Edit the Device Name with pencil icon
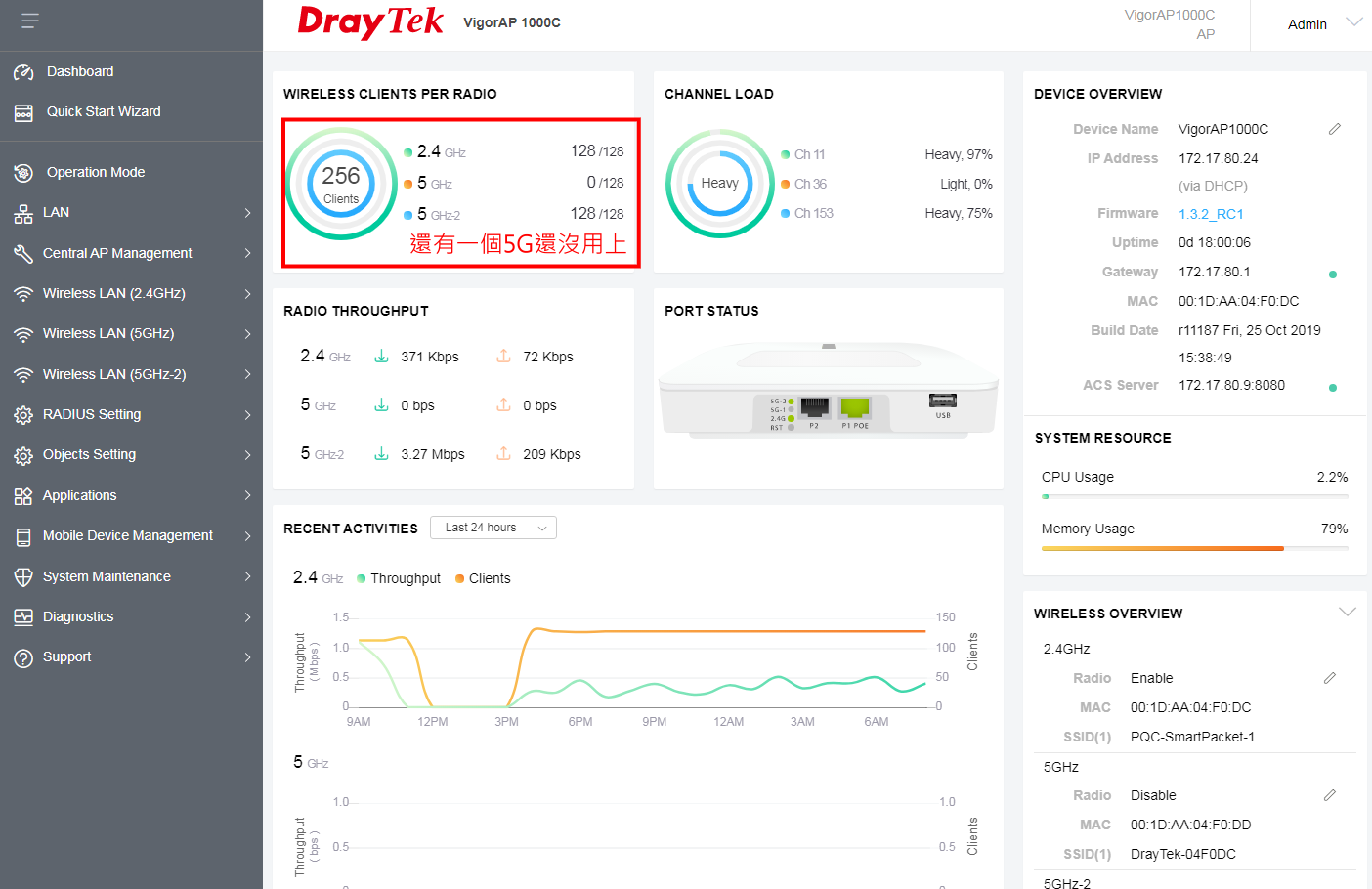 (x=1334, y=129)
